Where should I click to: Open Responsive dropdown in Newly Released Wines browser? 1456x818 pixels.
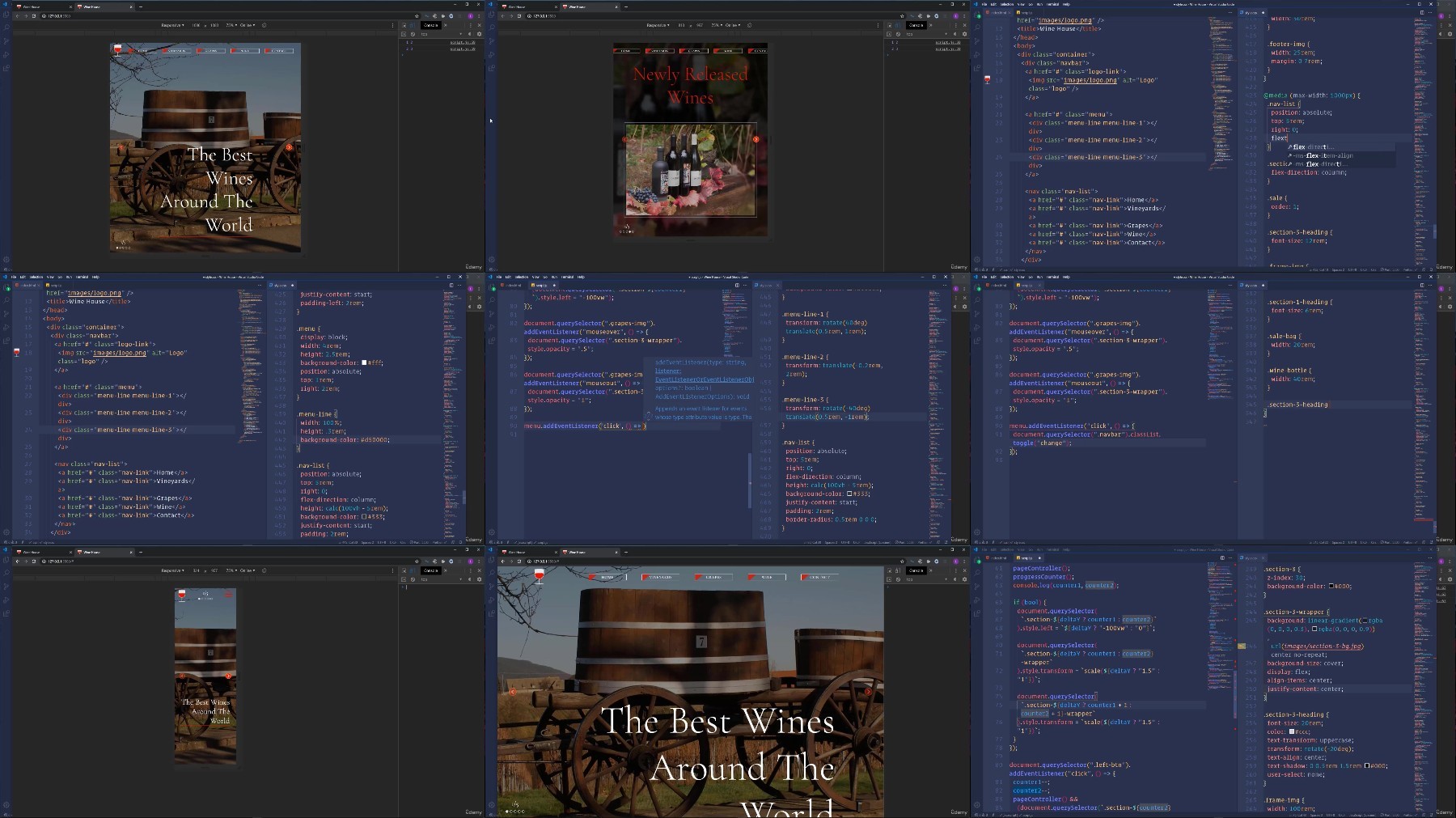658,25
